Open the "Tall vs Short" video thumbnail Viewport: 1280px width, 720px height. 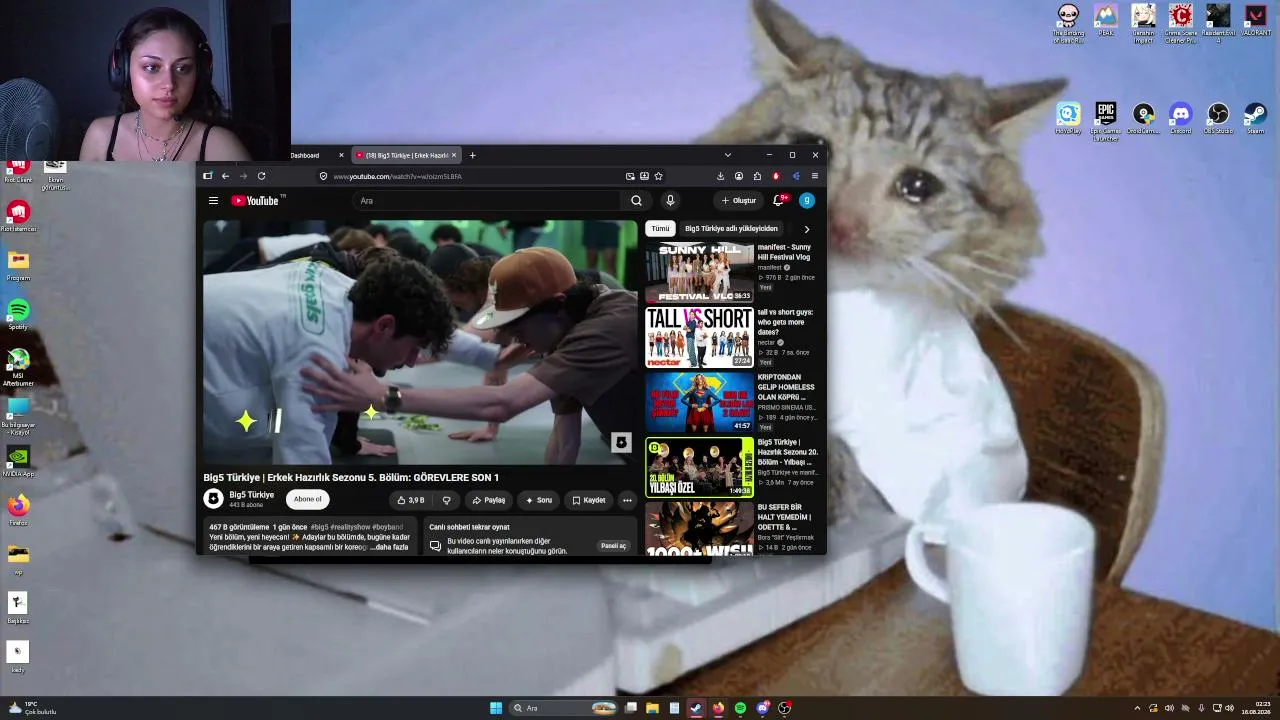point(699,337)
